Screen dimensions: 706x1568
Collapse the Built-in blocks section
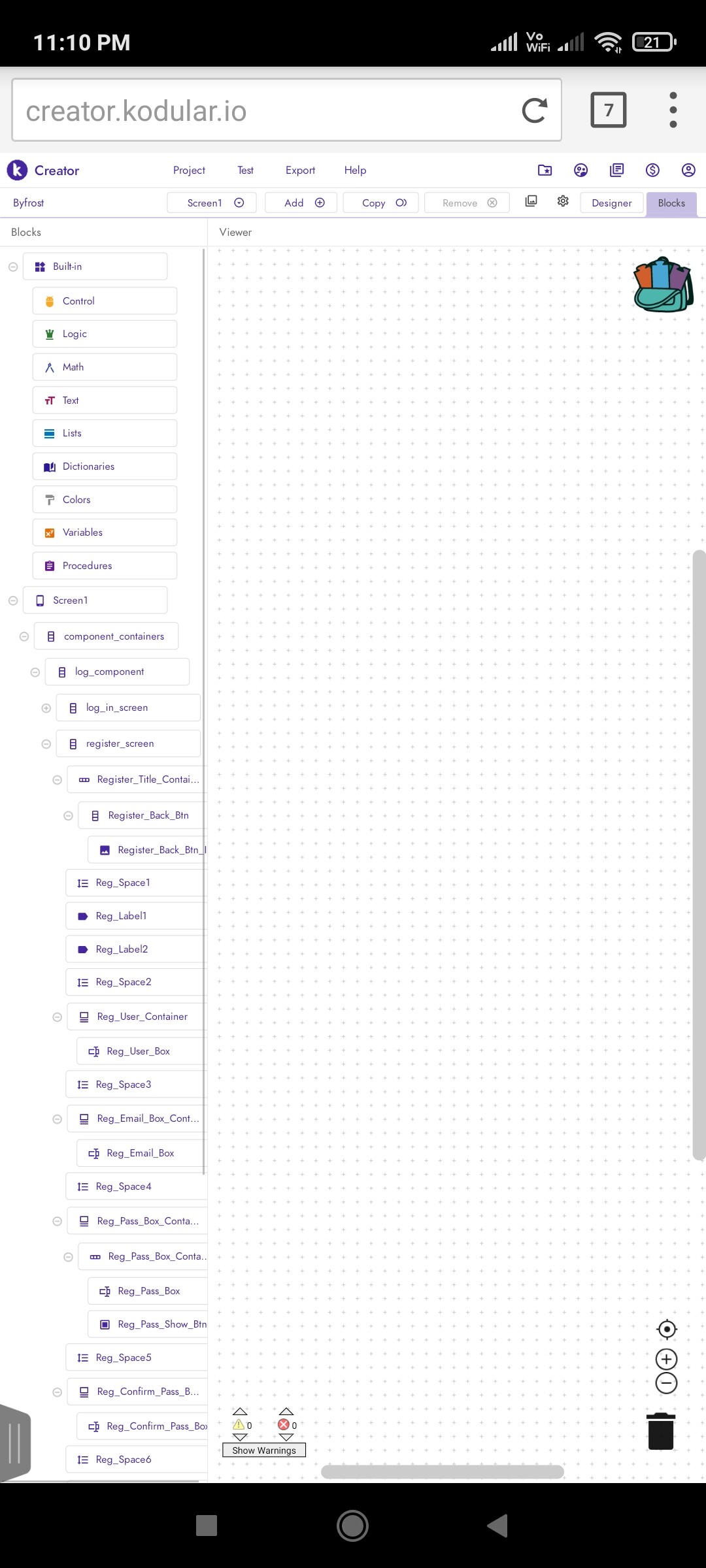tap(12, 267)
